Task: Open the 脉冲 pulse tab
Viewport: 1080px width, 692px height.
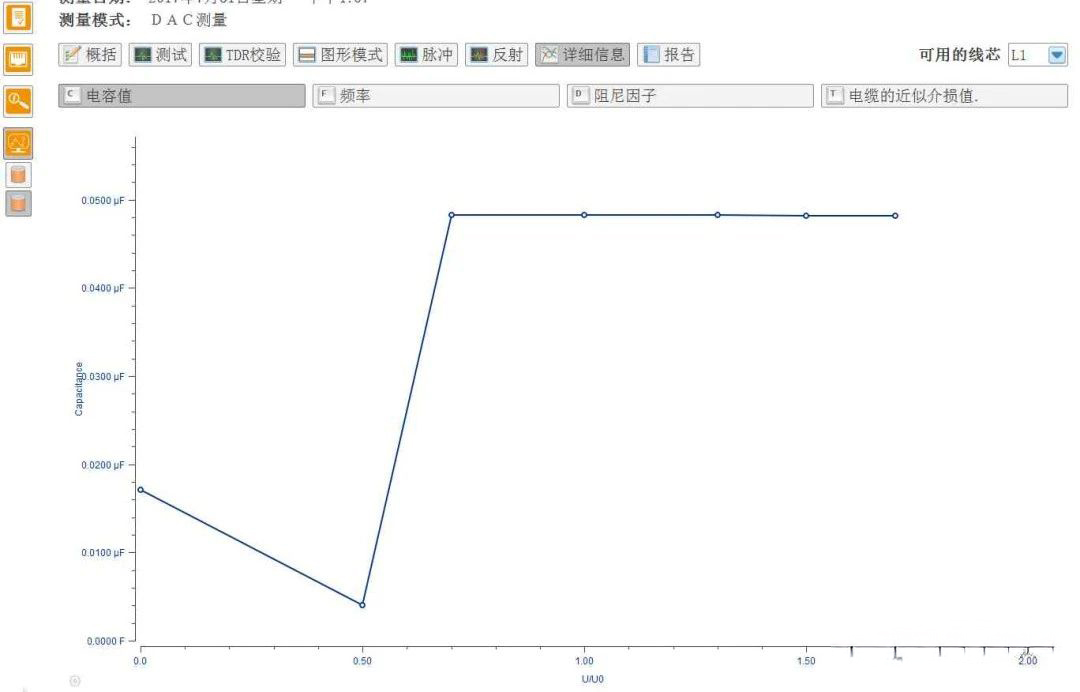Action: [x=426, y=55]
